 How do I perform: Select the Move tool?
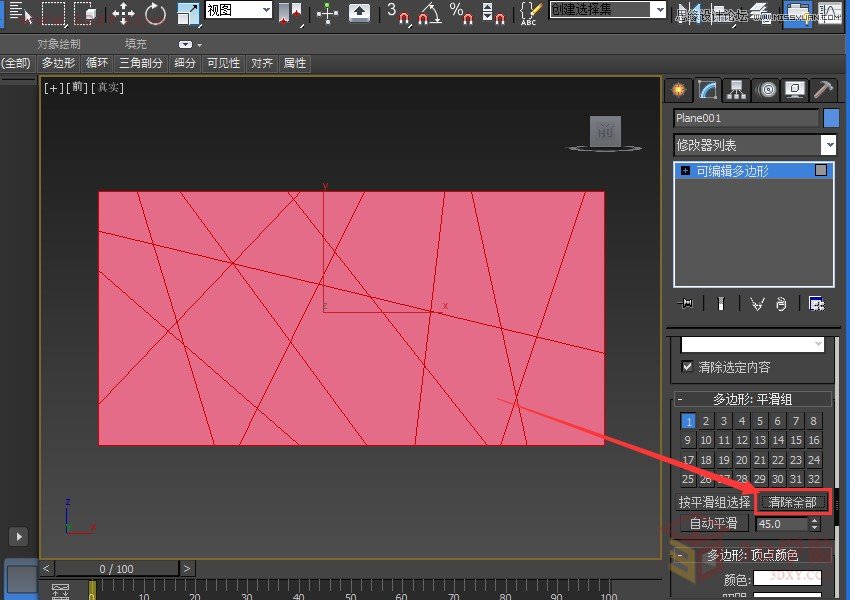[x=122, y=11]
